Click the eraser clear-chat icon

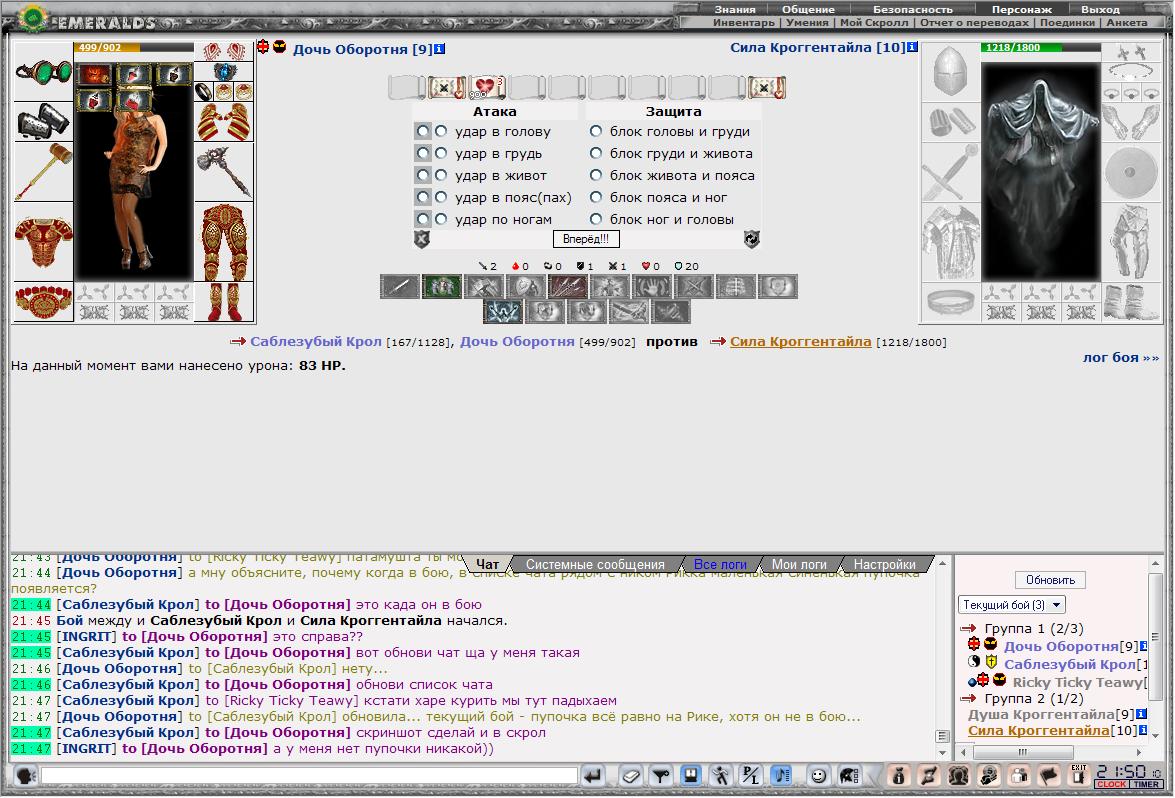(631, 776)
